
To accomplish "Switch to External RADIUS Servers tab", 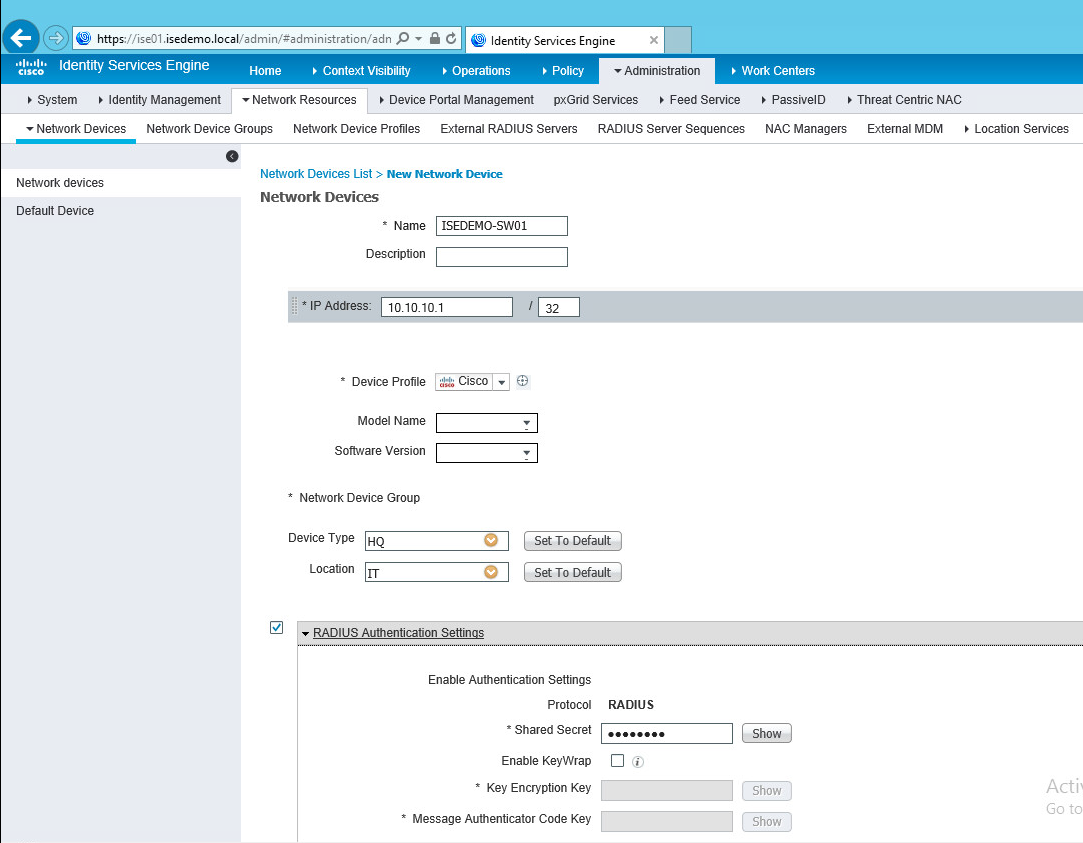I will click(x=508, y=128).
